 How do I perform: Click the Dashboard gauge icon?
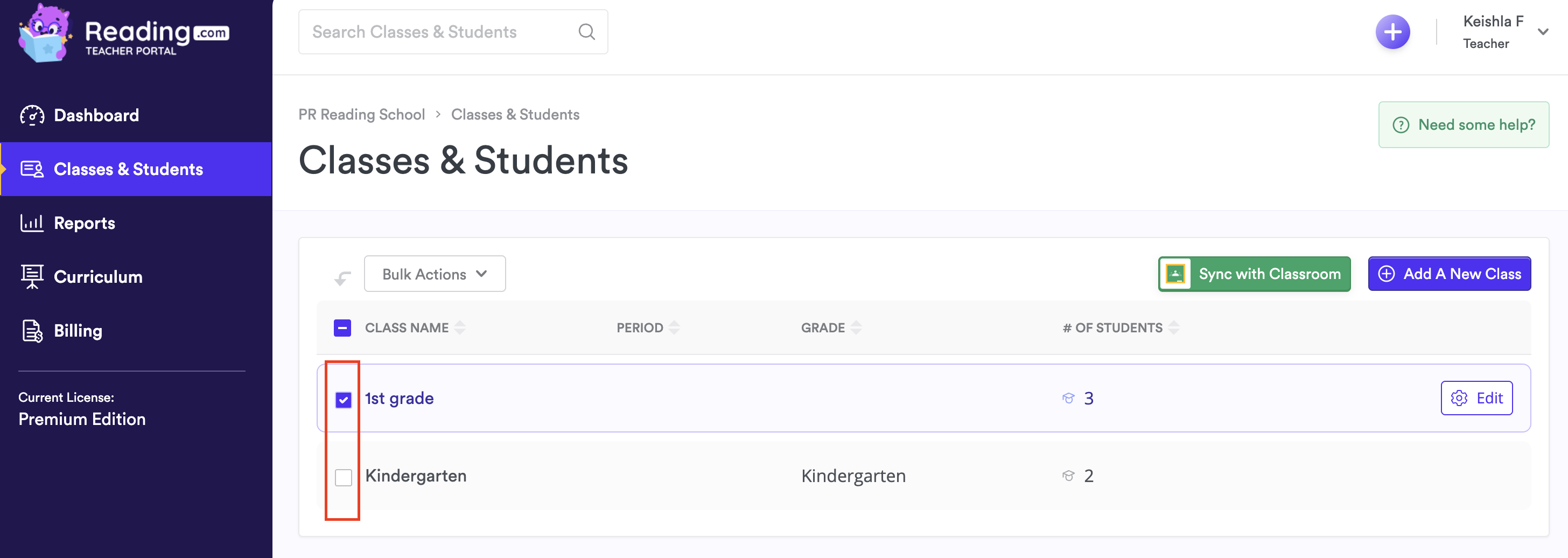coord(32,115)
